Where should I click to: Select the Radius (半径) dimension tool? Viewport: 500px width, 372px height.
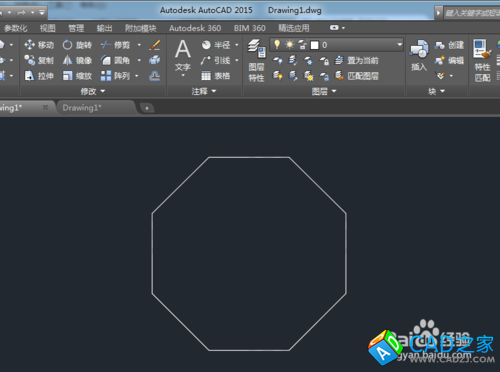point(216,45)
